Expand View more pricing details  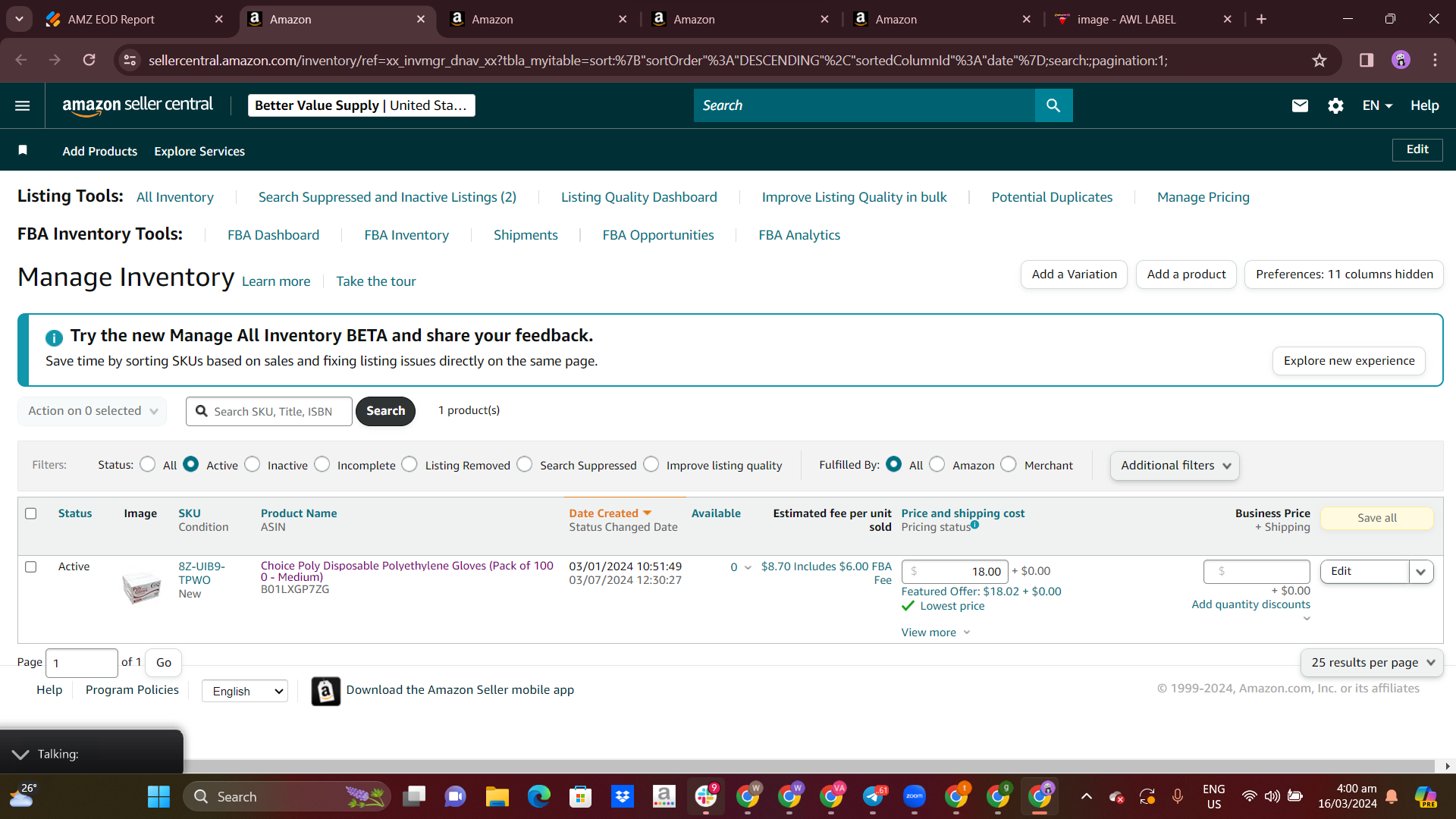(x=935, y=632)
